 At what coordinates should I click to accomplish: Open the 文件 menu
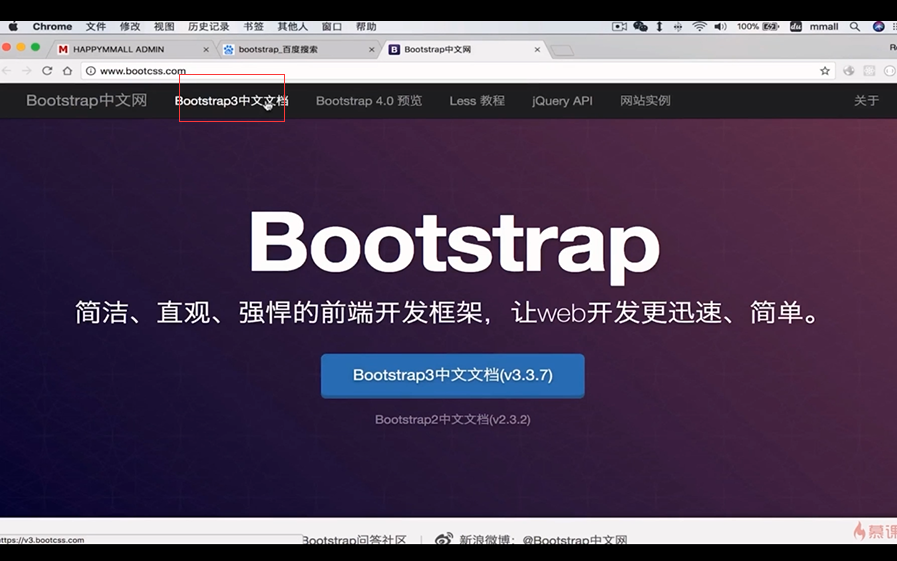[x=96, y=26]
